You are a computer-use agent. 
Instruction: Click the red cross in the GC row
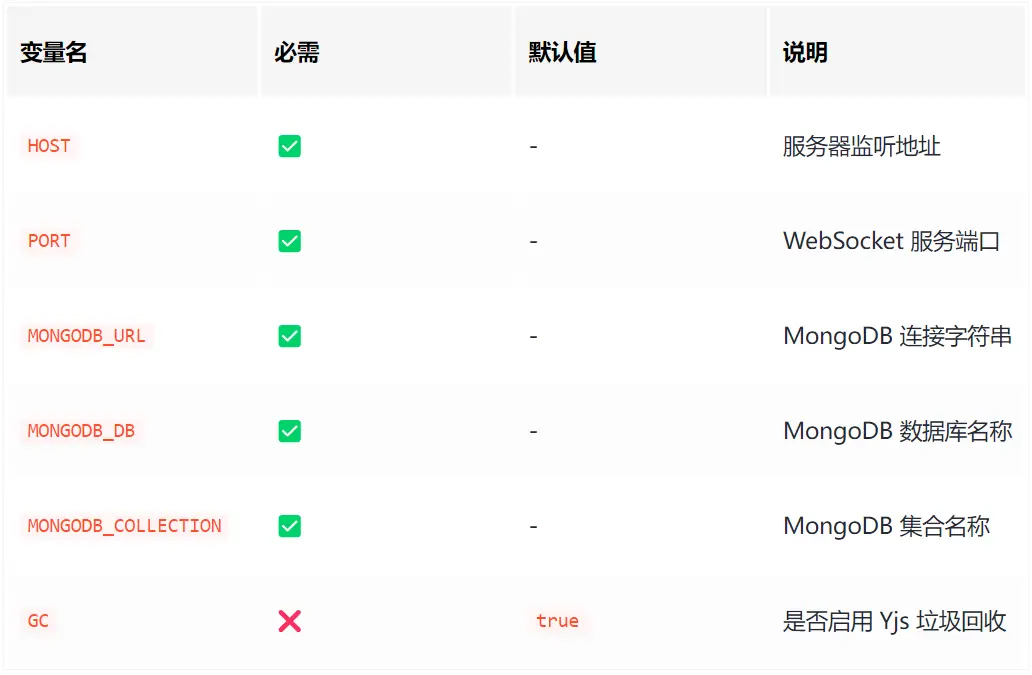290,622
